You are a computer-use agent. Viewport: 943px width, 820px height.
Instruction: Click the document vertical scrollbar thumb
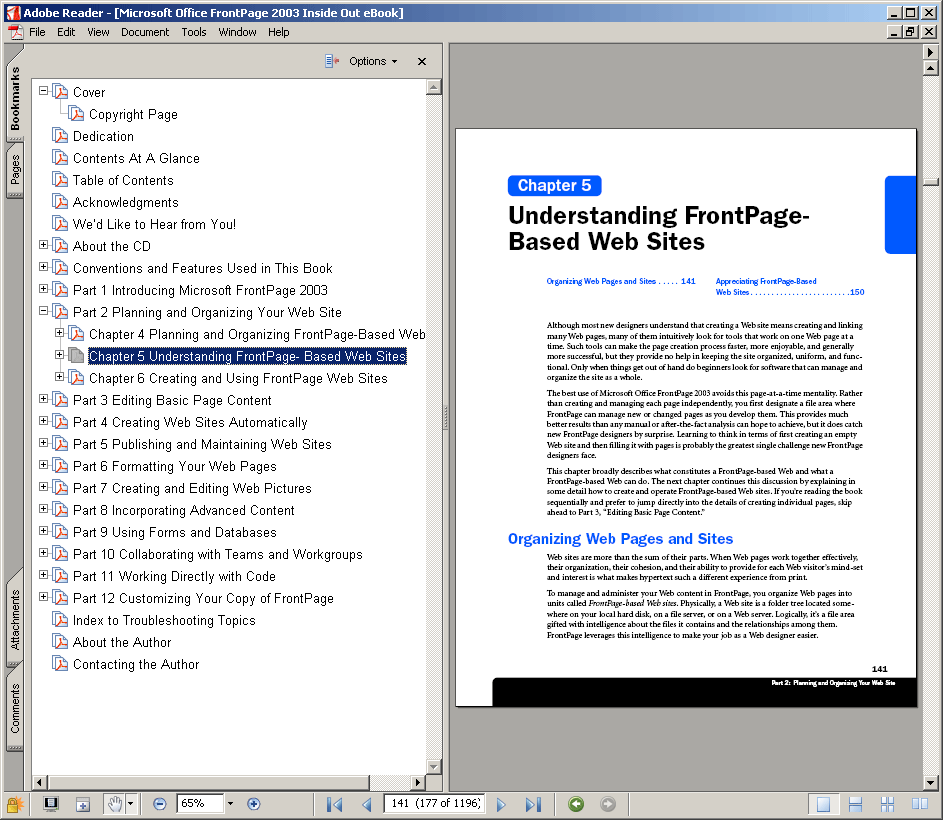pyautogui.click(x=930, y=182)
